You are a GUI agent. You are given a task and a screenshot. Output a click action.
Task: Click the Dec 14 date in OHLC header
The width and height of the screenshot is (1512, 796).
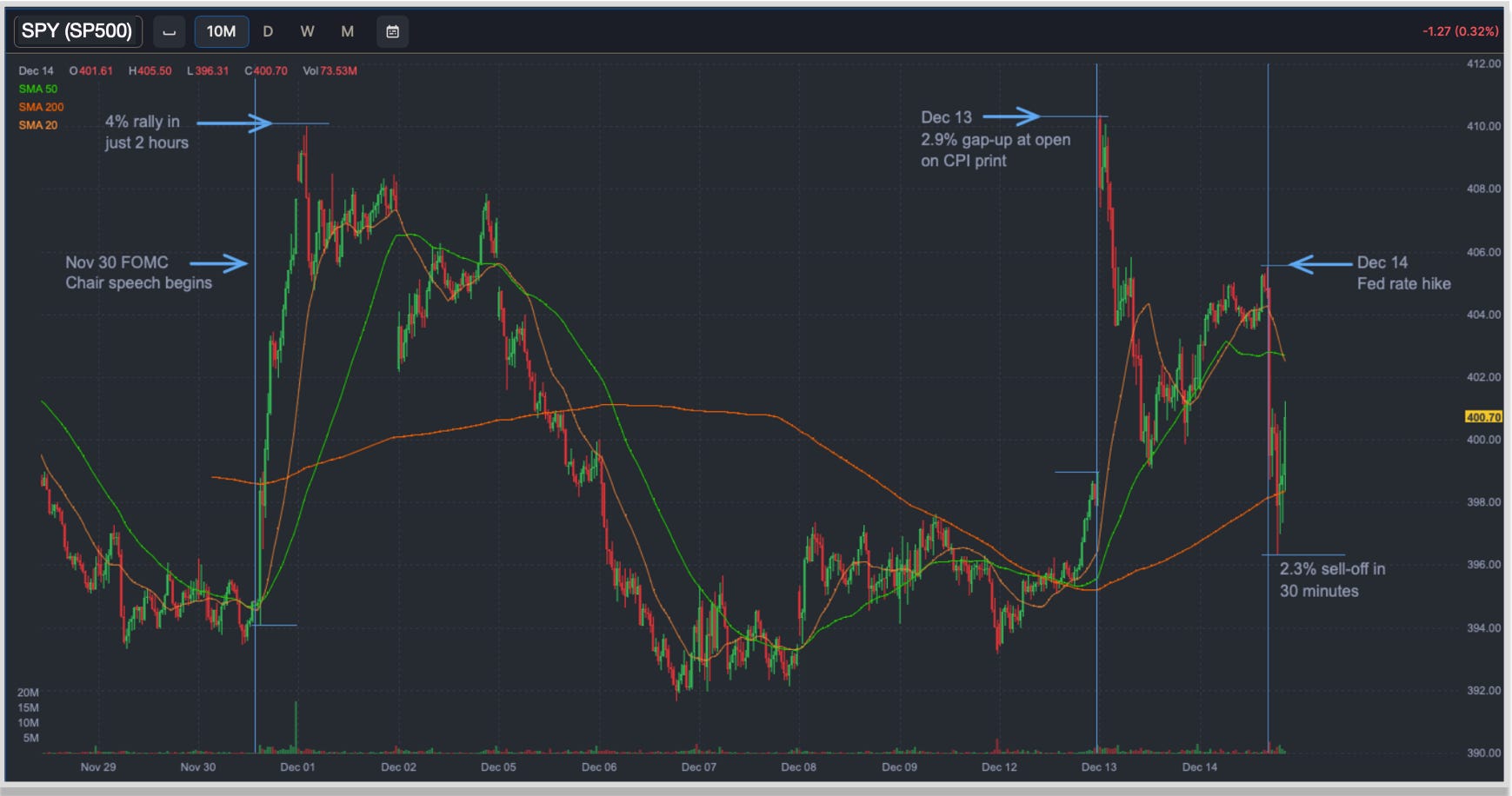coord(36,71)
